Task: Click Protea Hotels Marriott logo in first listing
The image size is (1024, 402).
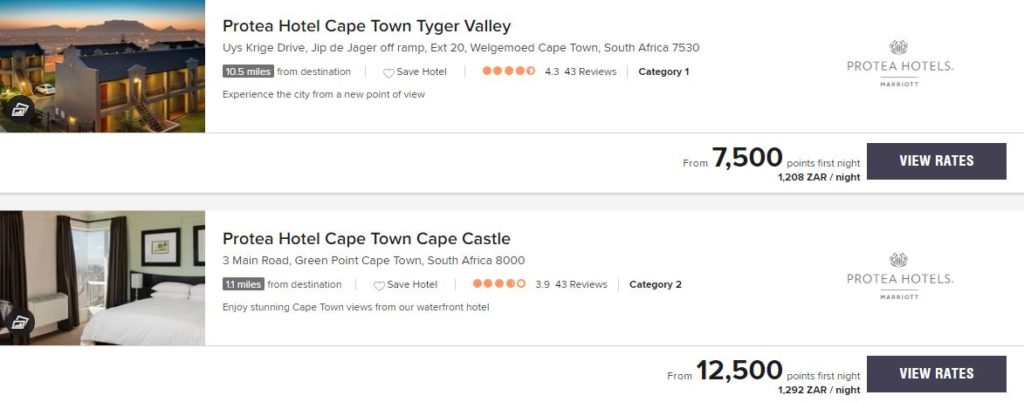Action: click(899, 65)
